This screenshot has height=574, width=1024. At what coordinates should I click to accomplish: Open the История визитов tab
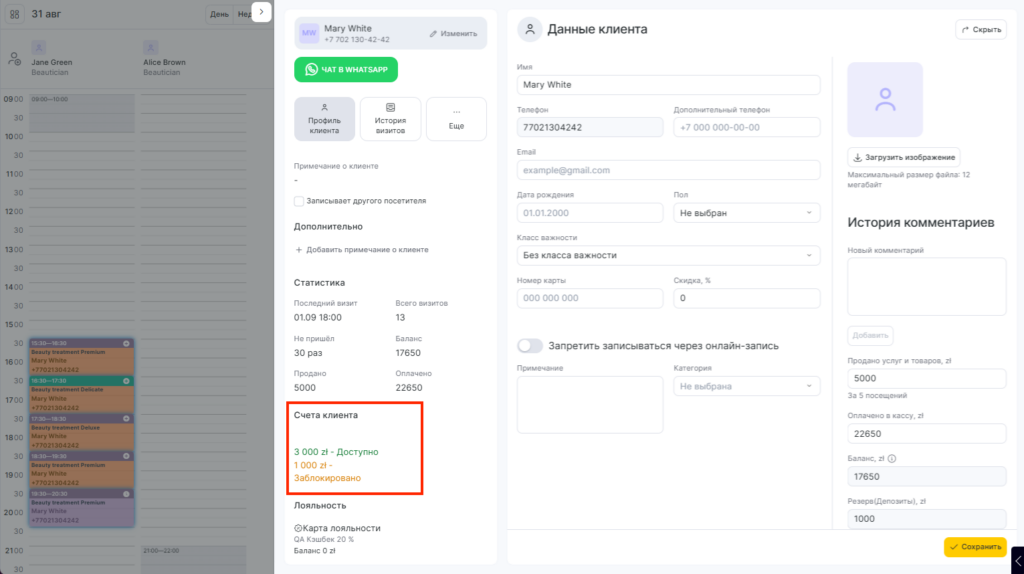pos(391,119)
